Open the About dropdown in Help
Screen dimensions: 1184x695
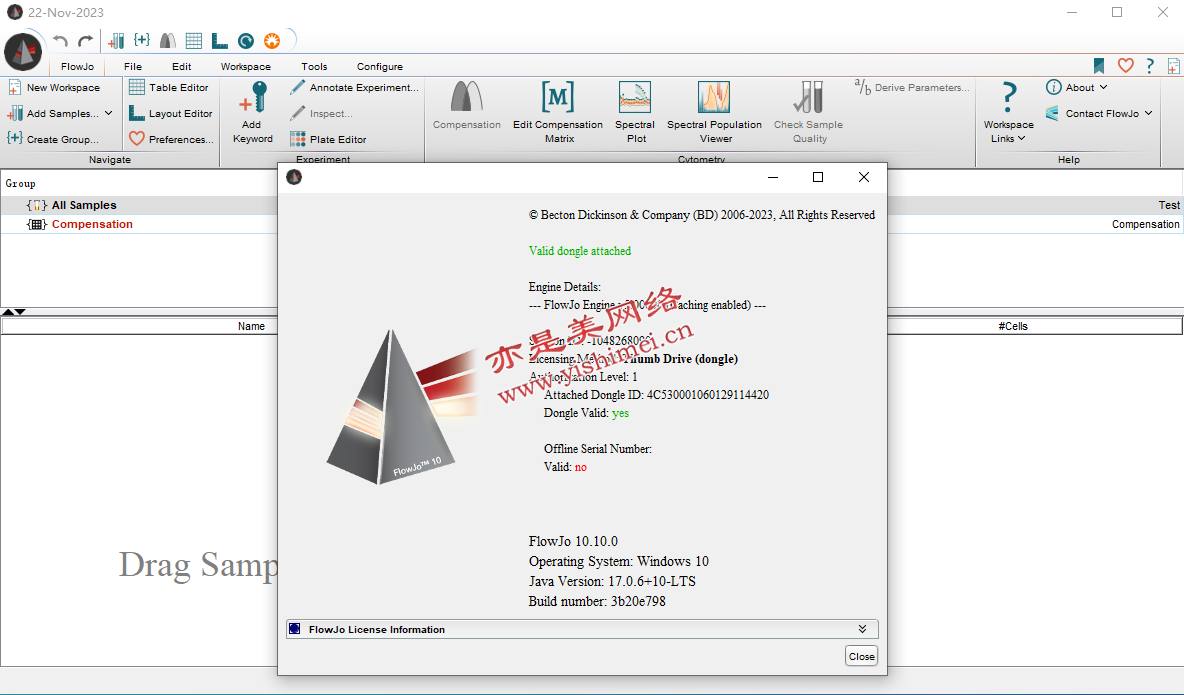coord(1077,88)
